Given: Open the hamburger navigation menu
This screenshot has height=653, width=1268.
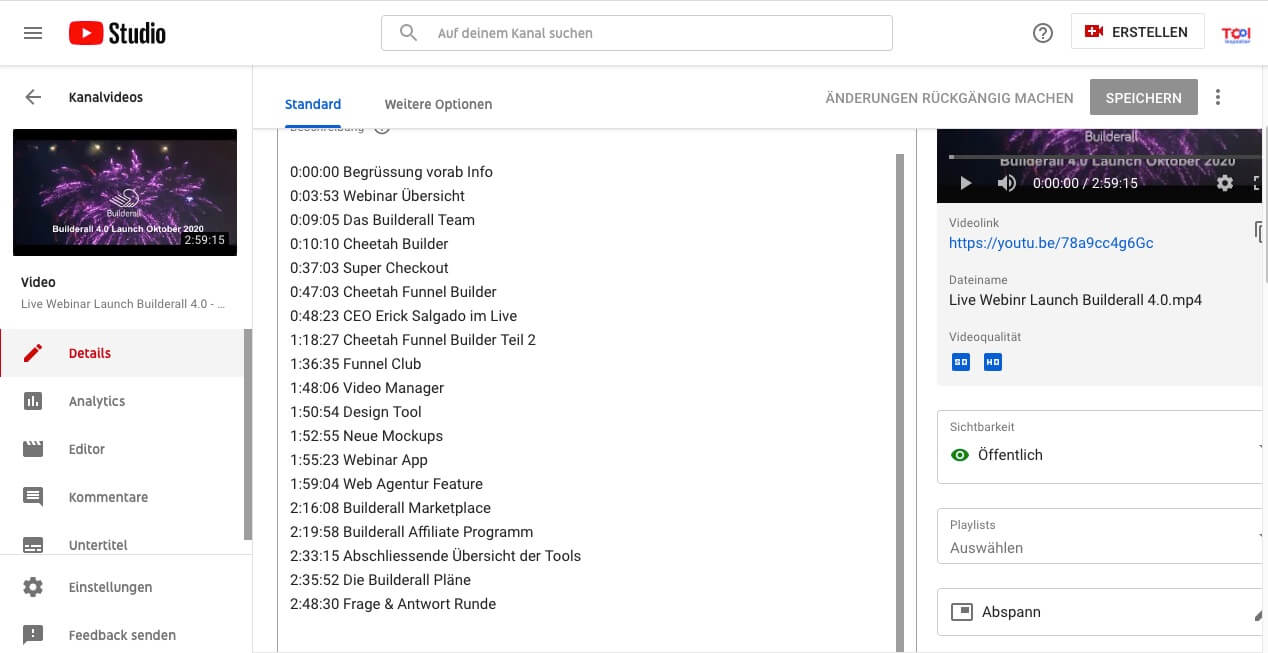Looking at the screenshot, I should point(33,33).
